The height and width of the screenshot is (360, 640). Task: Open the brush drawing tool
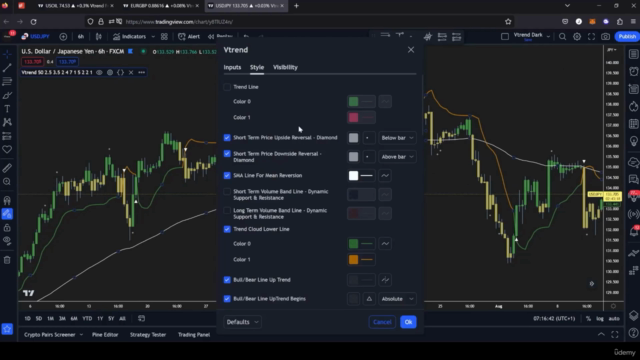7,96
